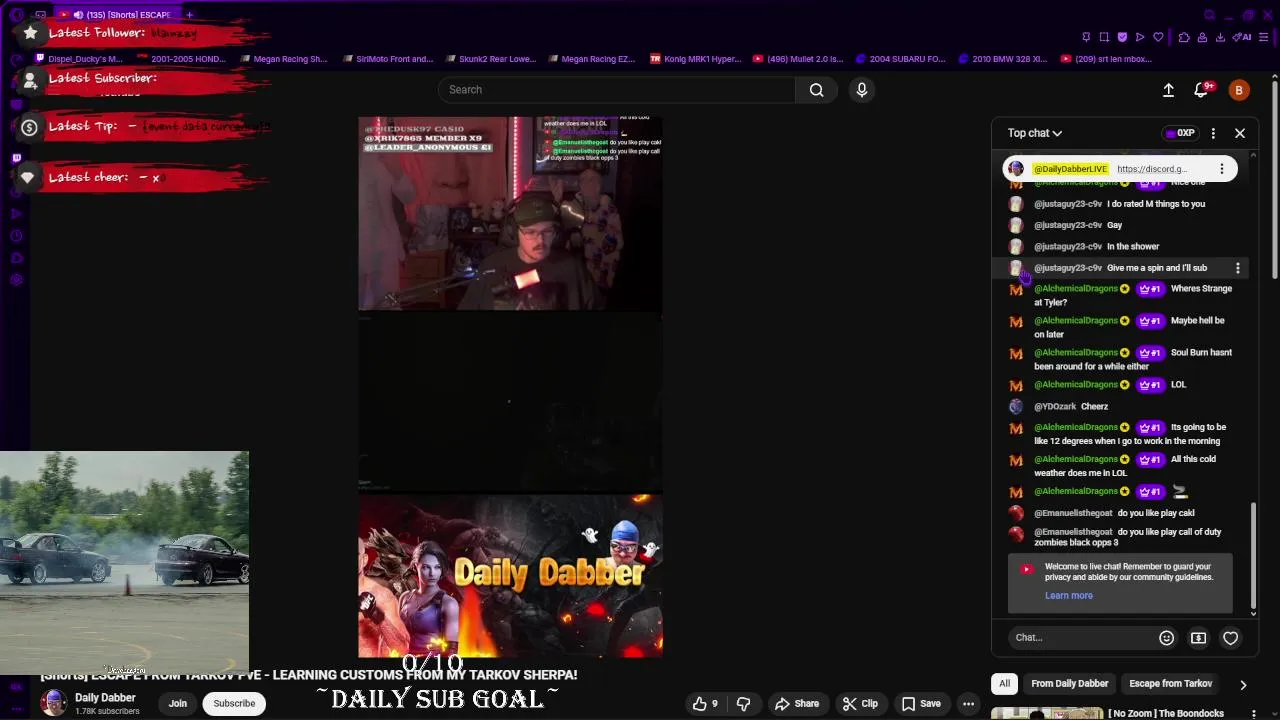
Task: Open Konig MRK1 Hyper bookmark
Action: 696,59
